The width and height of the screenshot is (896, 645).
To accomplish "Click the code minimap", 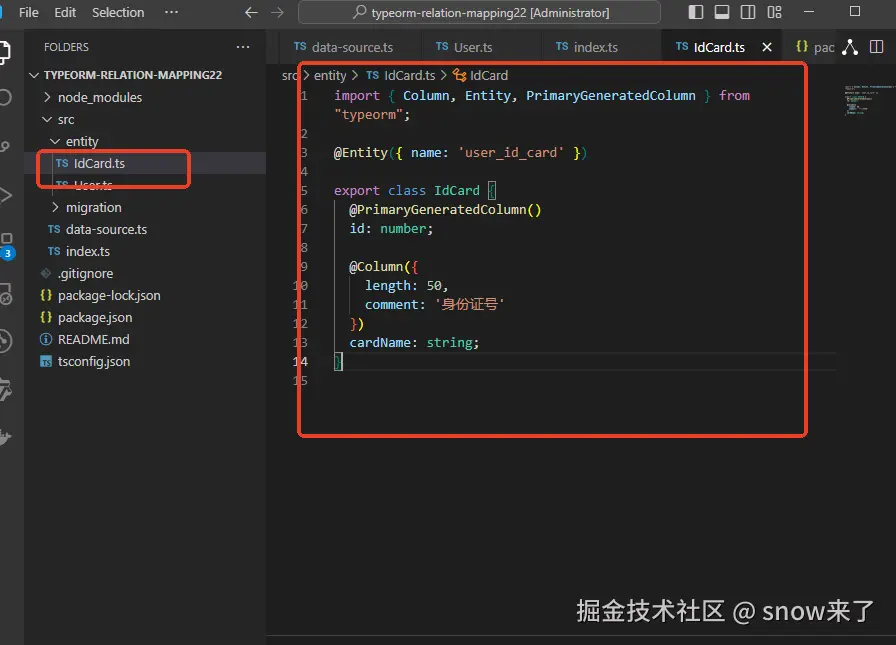I will (867, 100).
